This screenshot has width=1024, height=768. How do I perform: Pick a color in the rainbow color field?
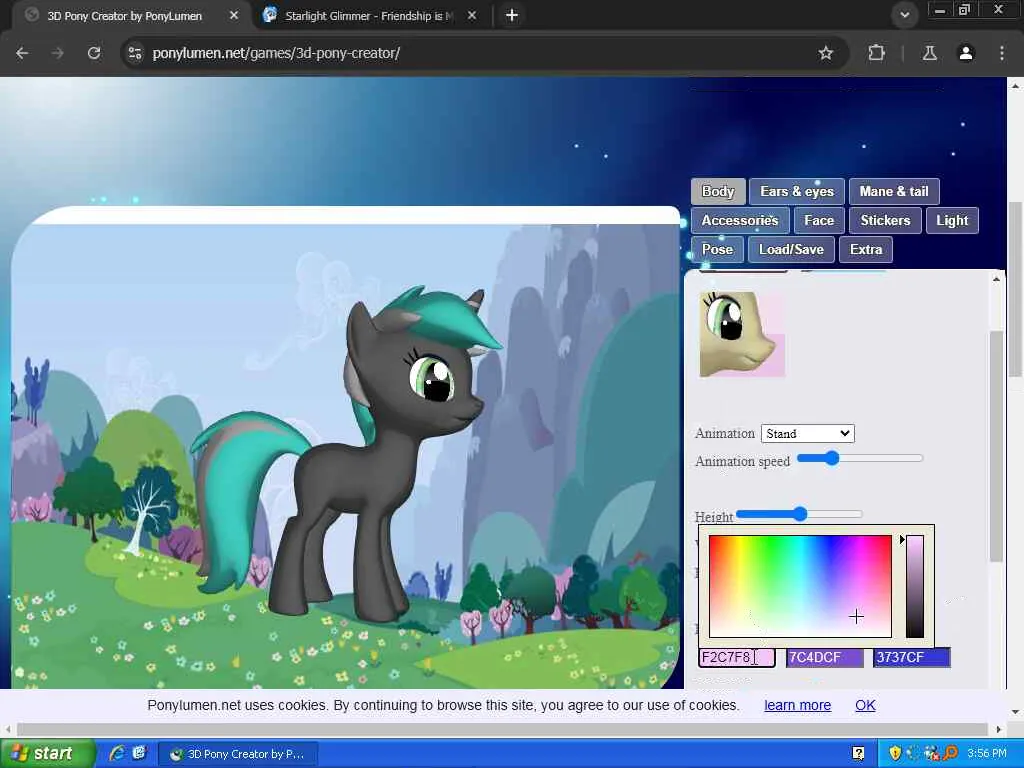point(800,586)
